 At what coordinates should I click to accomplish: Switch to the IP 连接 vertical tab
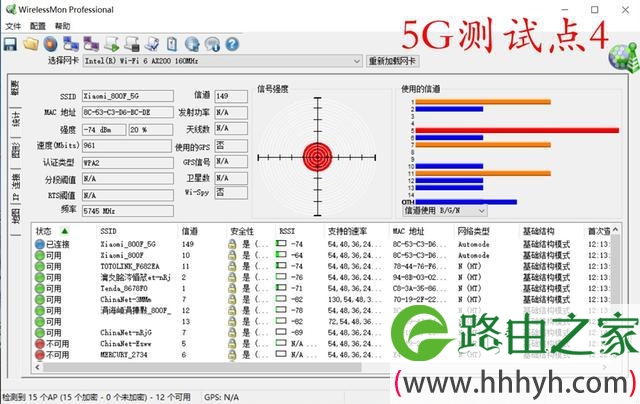[15, 186]
